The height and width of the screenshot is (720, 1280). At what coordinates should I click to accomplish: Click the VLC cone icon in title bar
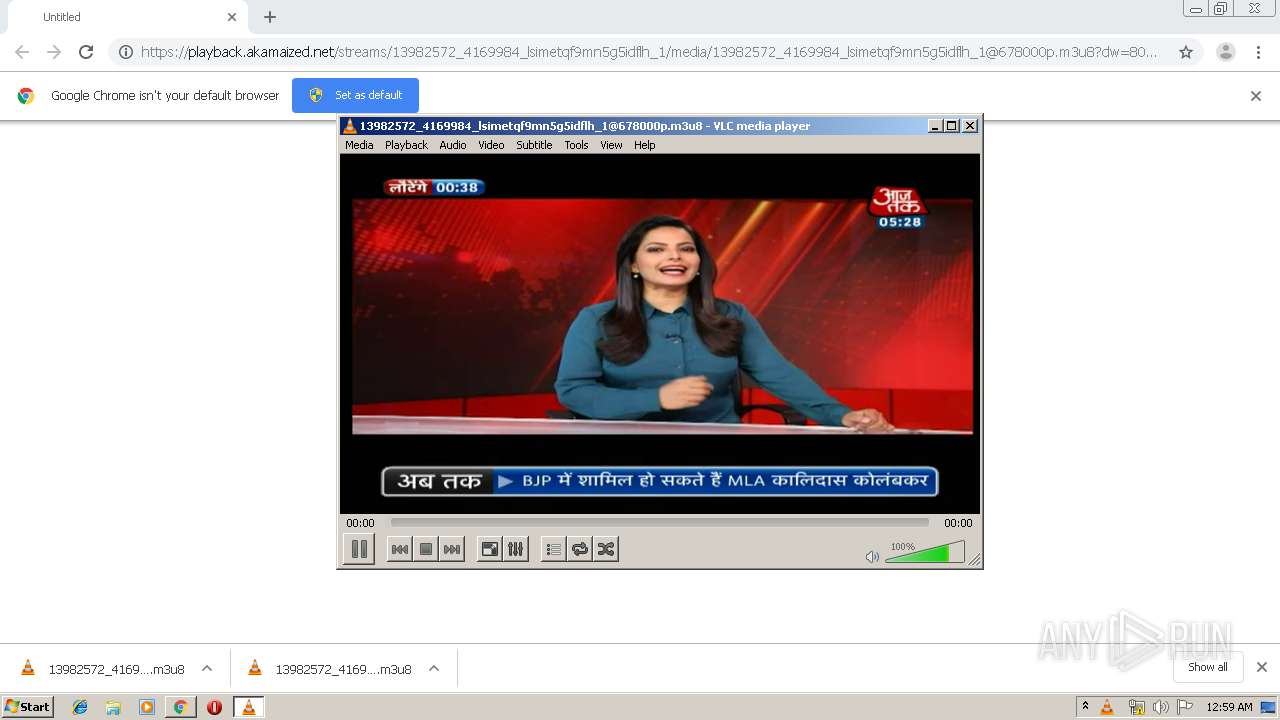[349, 126]
